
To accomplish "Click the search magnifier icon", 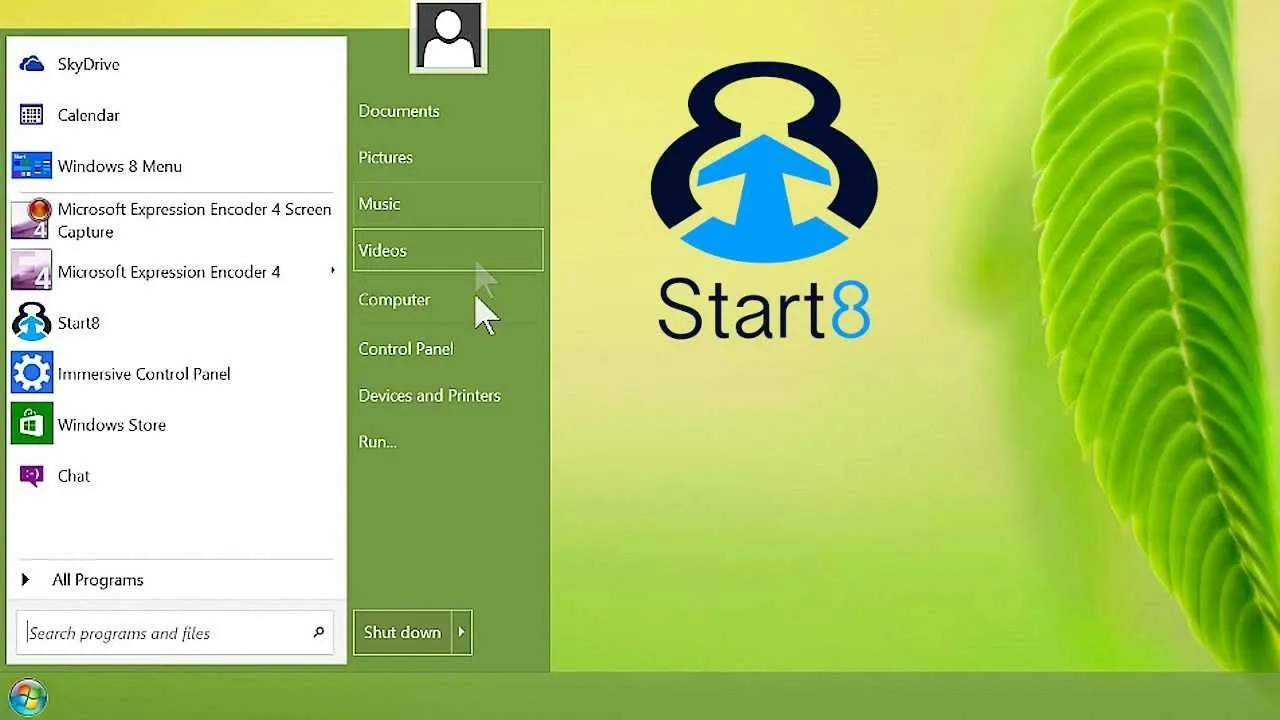I will (x=319, y=632).
